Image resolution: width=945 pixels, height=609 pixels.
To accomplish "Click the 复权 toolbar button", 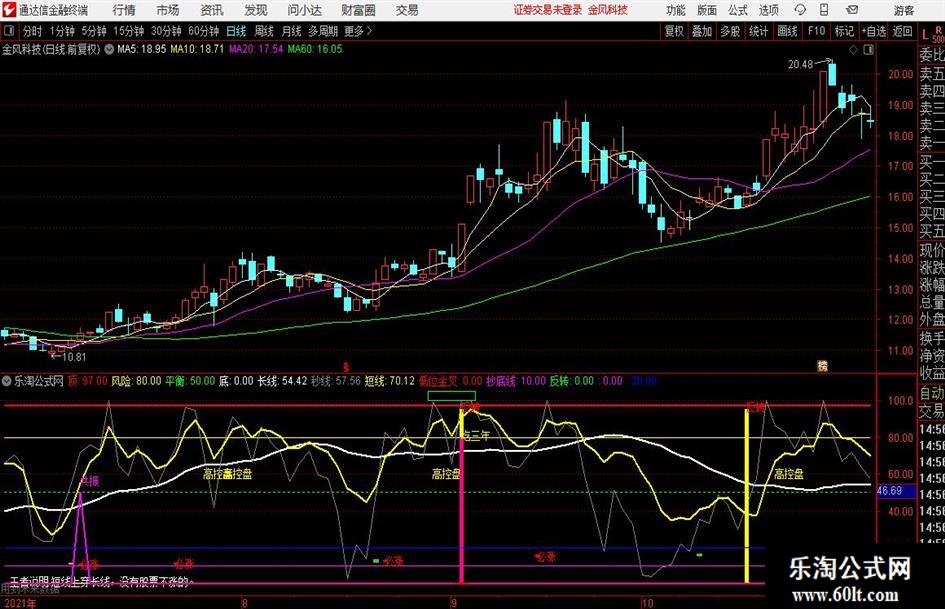I will coord(674,31).
